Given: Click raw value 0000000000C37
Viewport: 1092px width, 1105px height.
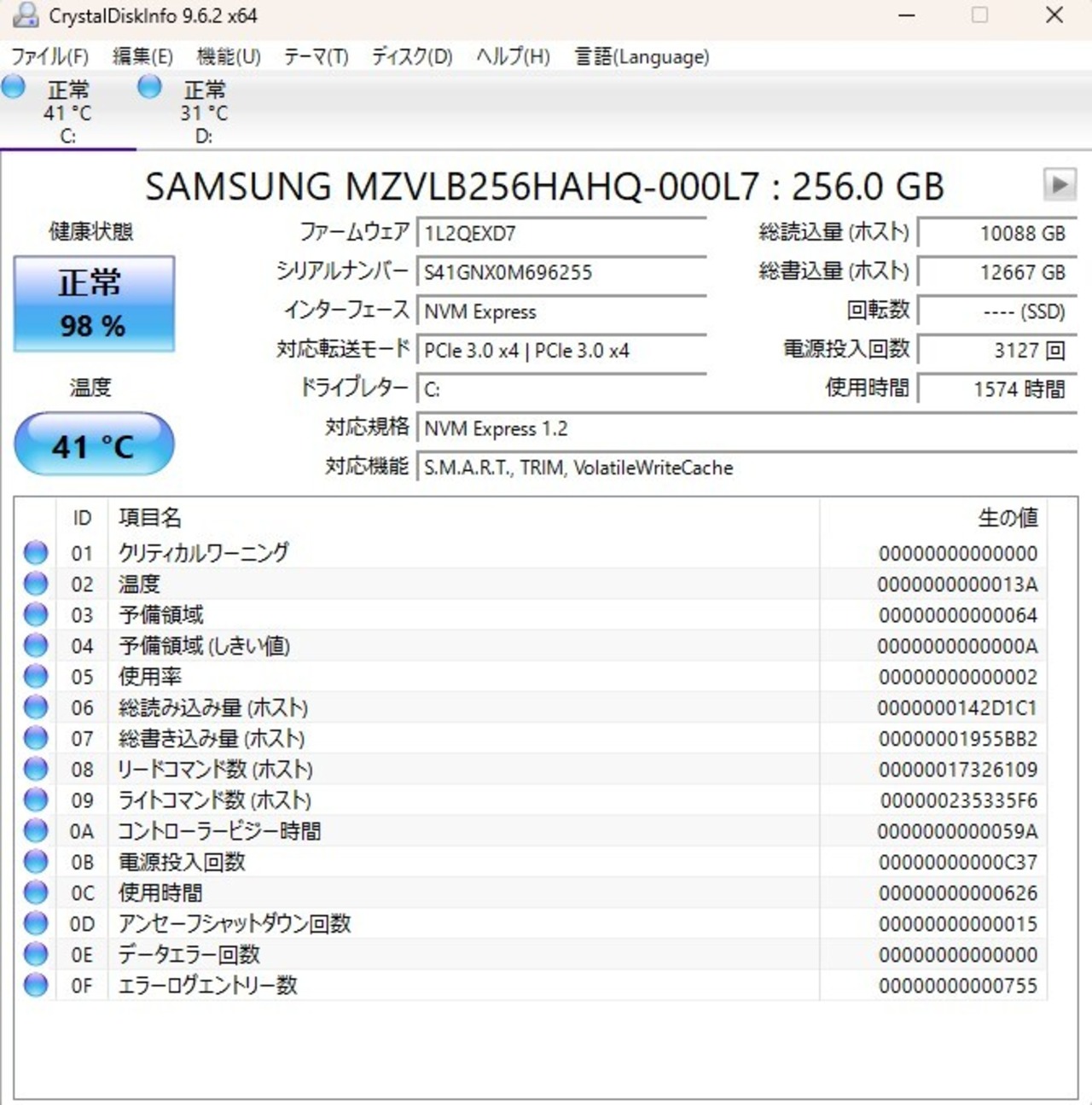Looking at the screenshot, I should [x=958, y=862].
